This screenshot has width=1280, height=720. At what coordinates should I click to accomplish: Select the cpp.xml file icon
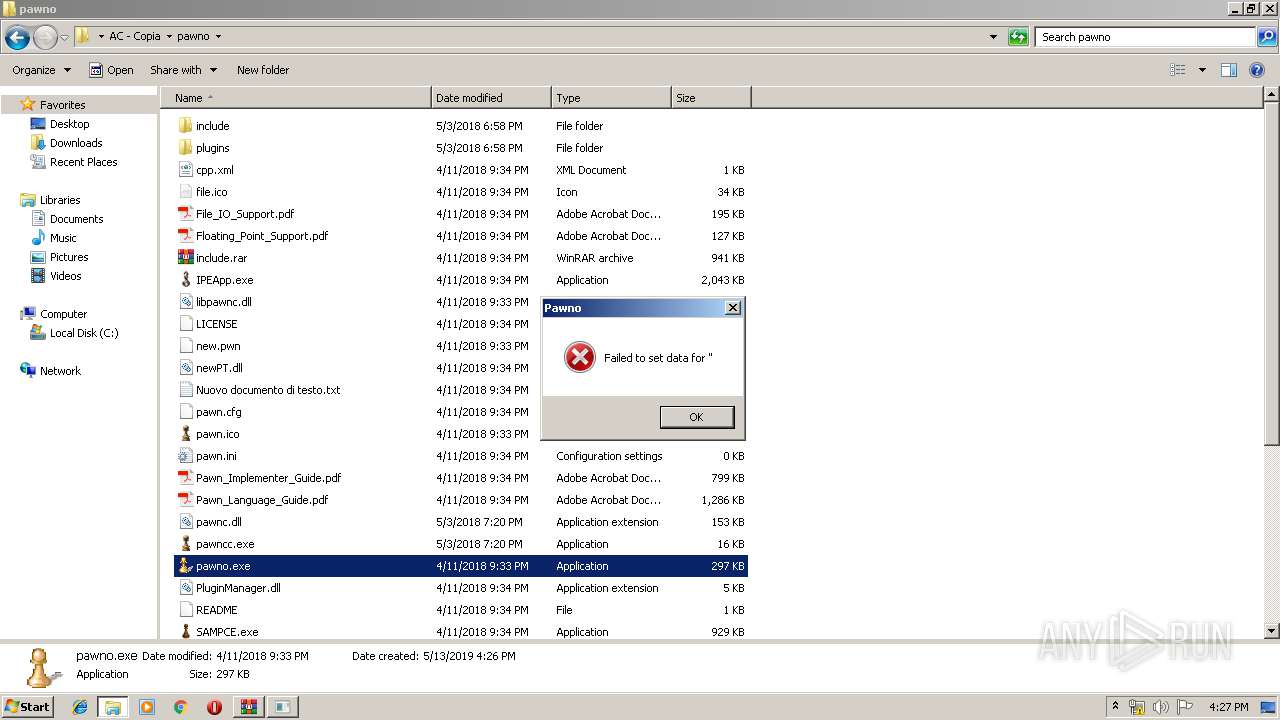[185, 170]
